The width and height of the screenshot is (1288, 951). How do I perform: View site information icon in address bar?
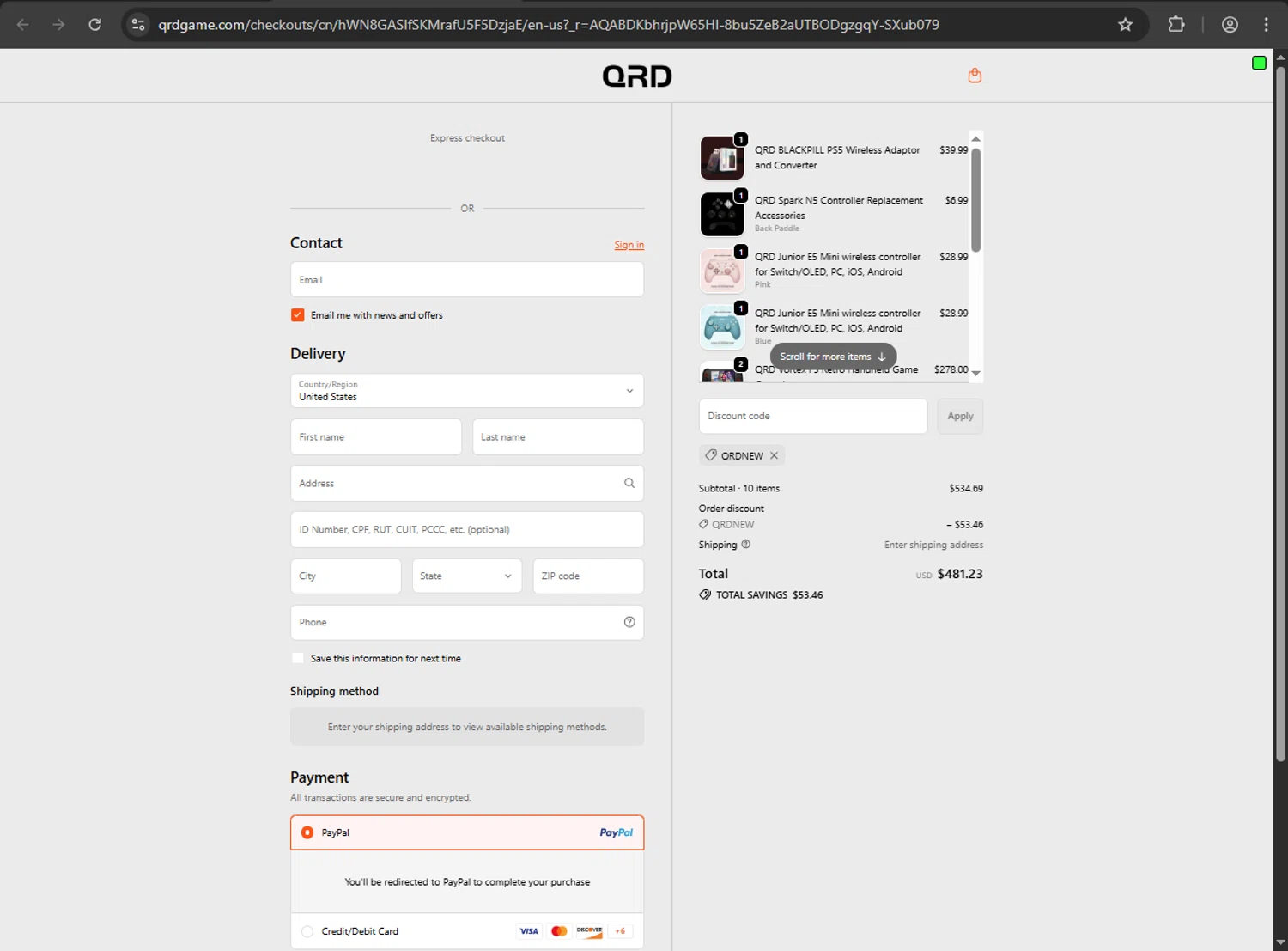coord(138,25)
